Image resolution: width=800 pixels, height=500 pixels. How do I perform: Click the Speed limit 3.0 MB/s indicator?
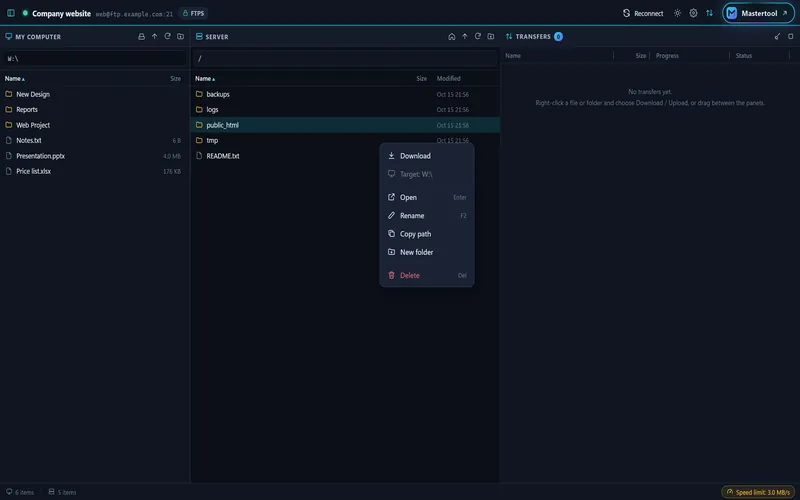759,492
